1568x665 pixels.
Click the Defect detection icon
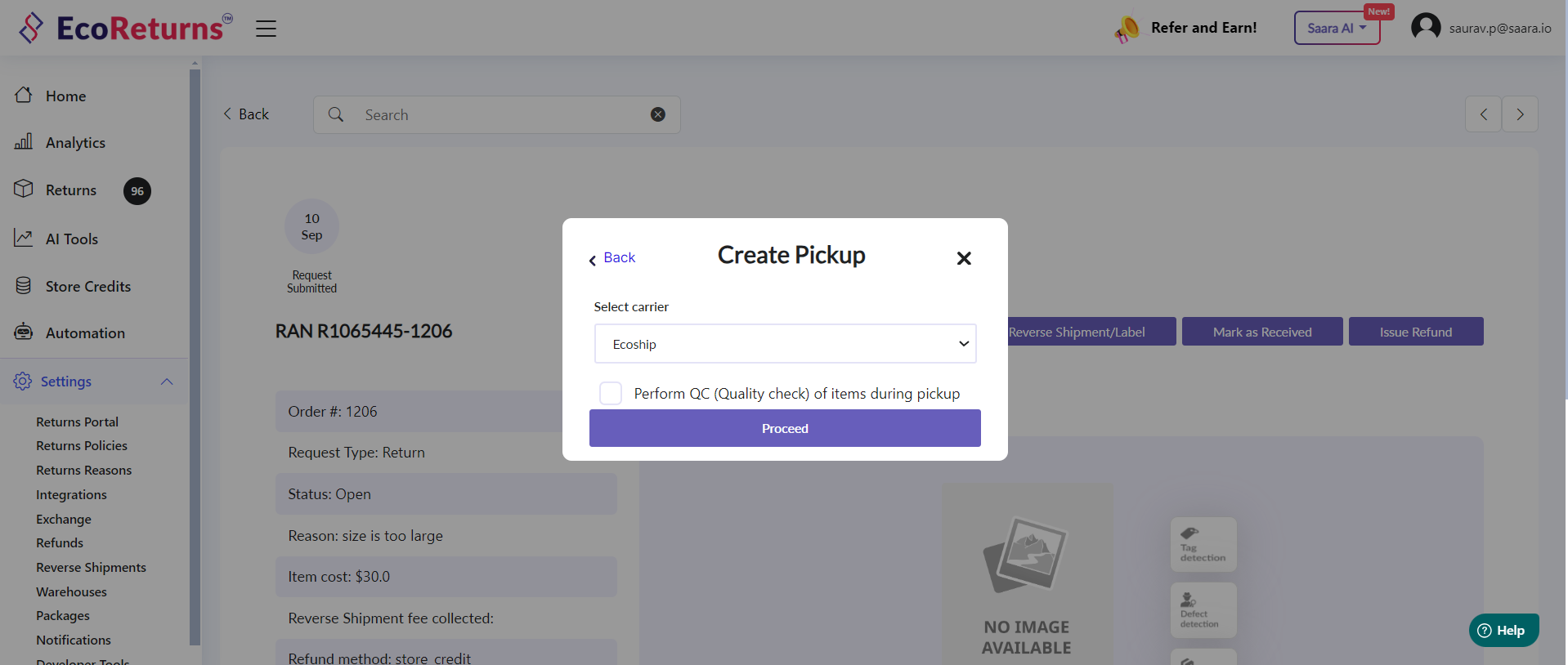click(1203, 610)
